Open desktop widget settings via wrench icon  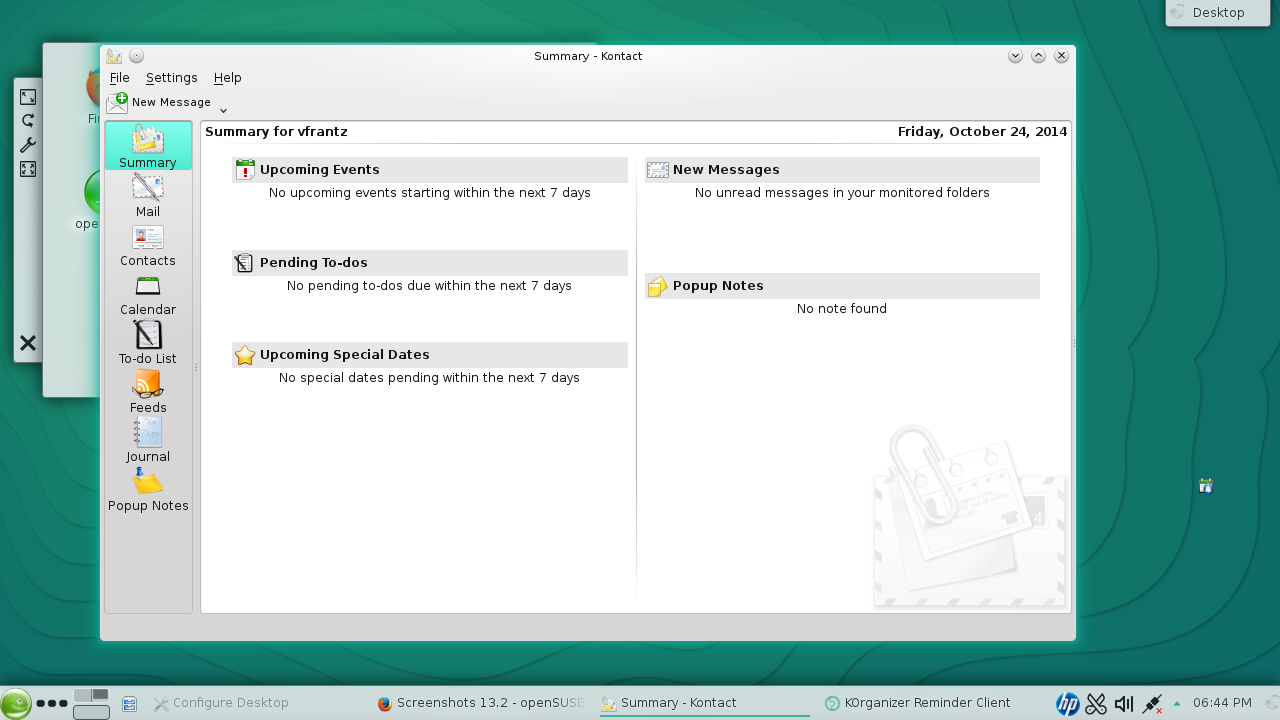point(28,145)
